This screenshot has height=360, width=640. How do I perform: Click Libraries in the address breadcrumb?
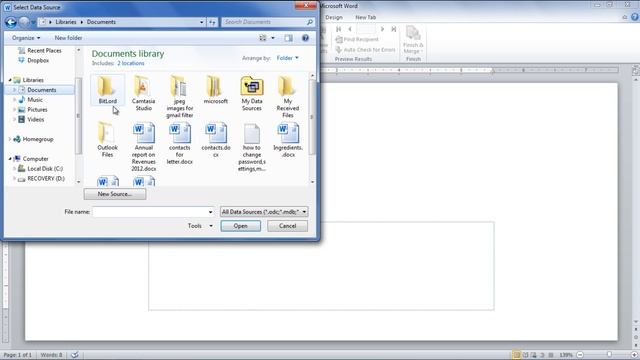click(66, 22)
